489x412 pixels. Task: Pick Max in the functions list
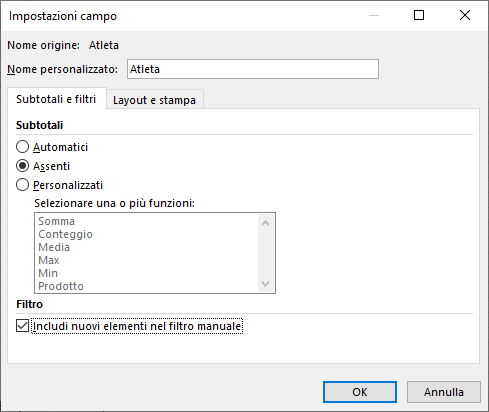coord(147,260)
